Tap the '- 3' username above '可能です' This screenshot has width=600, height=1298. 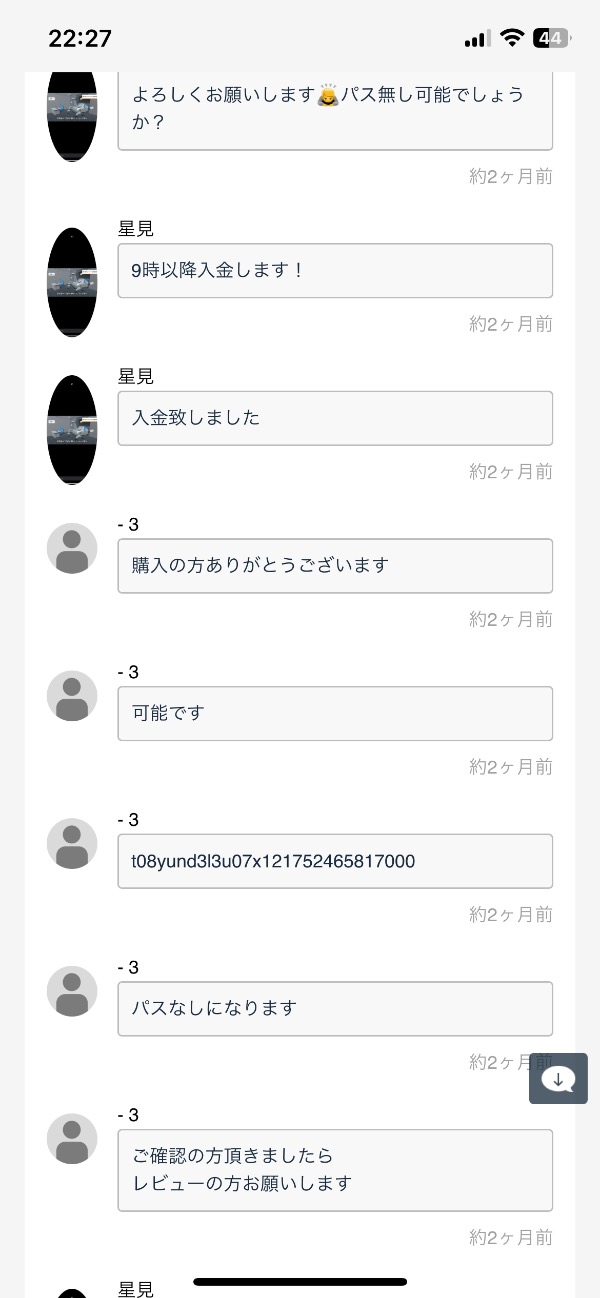(128, 672)
